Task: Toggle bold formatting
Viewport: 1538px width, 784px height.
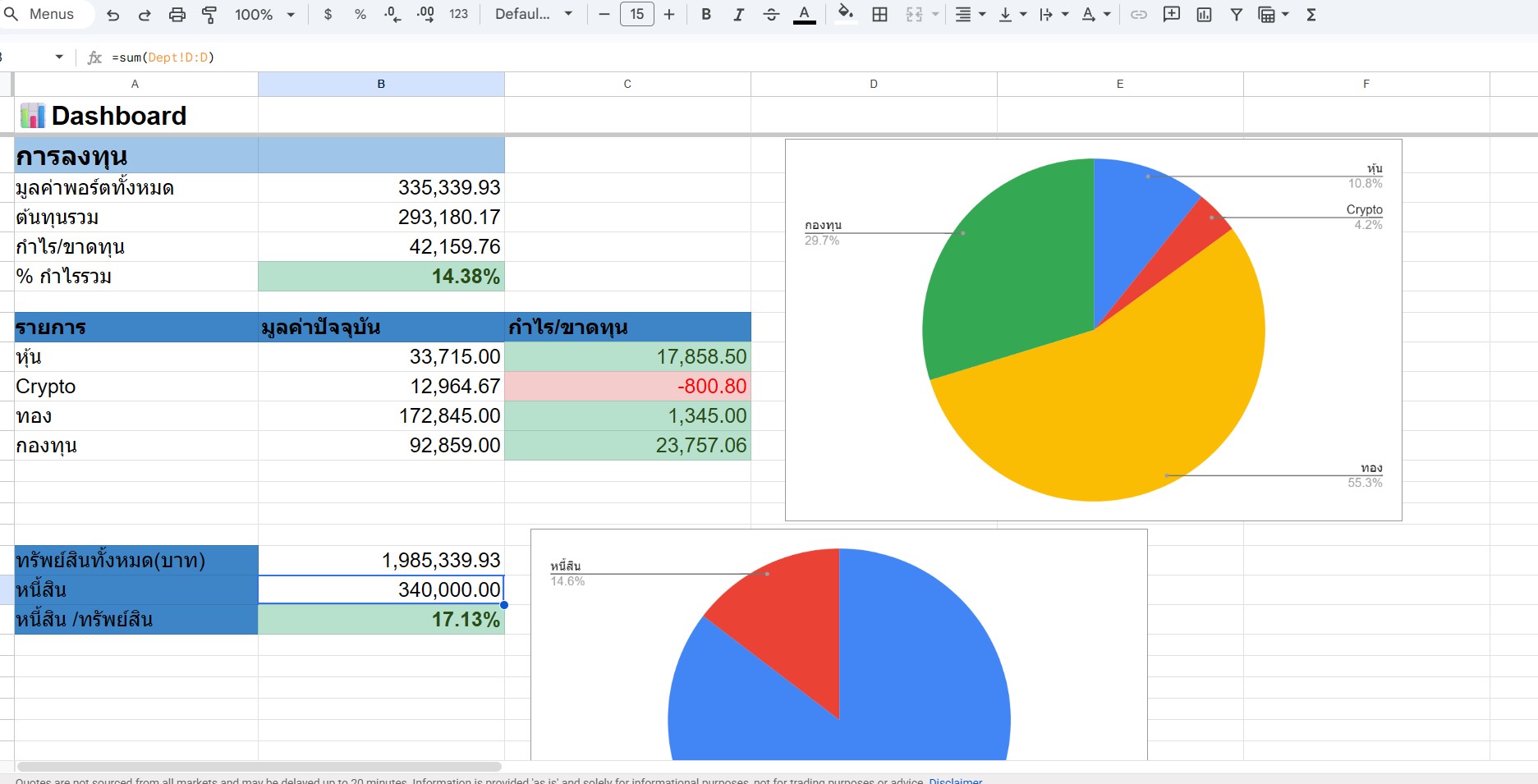Action: pyautogui.click(x=705, y=15)
